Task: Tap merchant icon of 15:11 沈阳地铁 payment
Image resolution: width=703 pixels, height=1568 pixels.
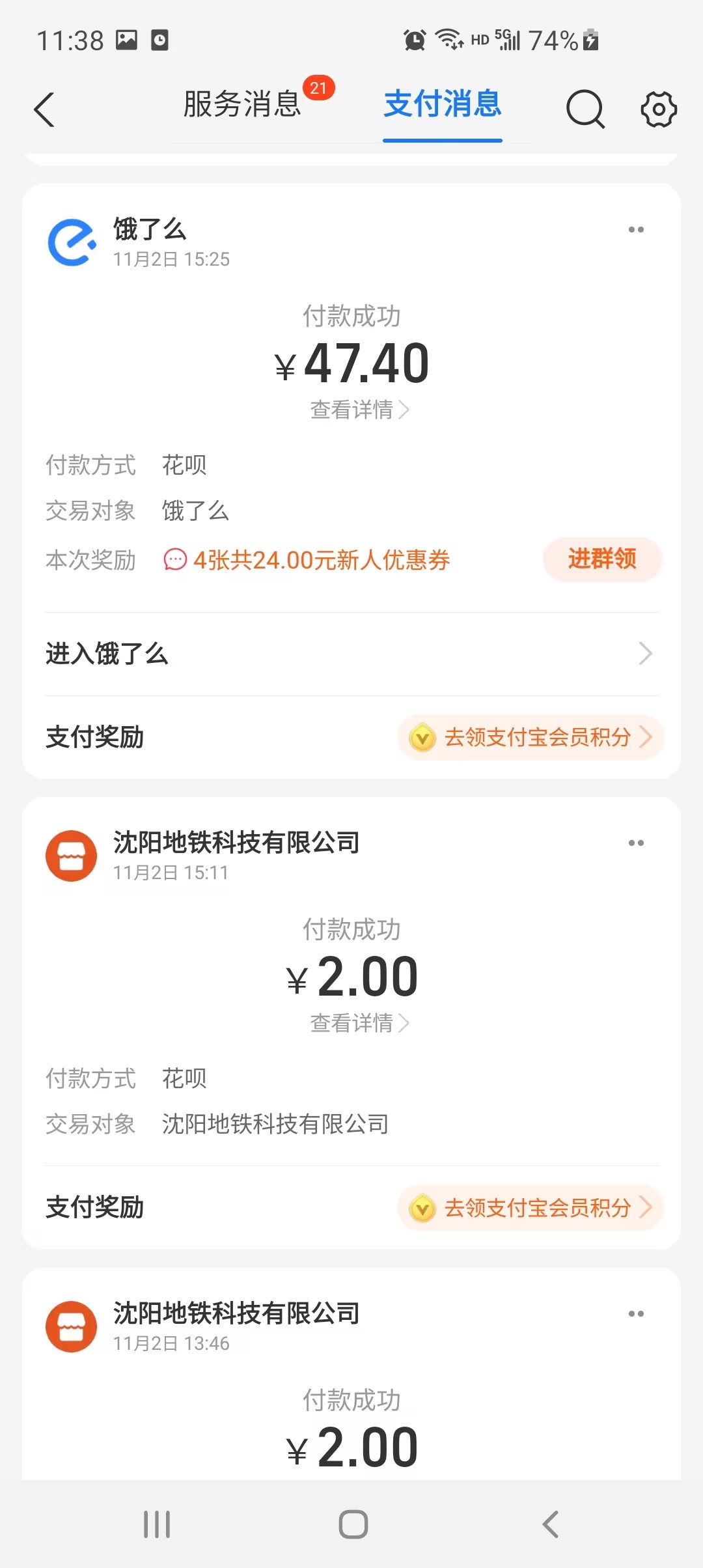Action: (x=72, y=856)
